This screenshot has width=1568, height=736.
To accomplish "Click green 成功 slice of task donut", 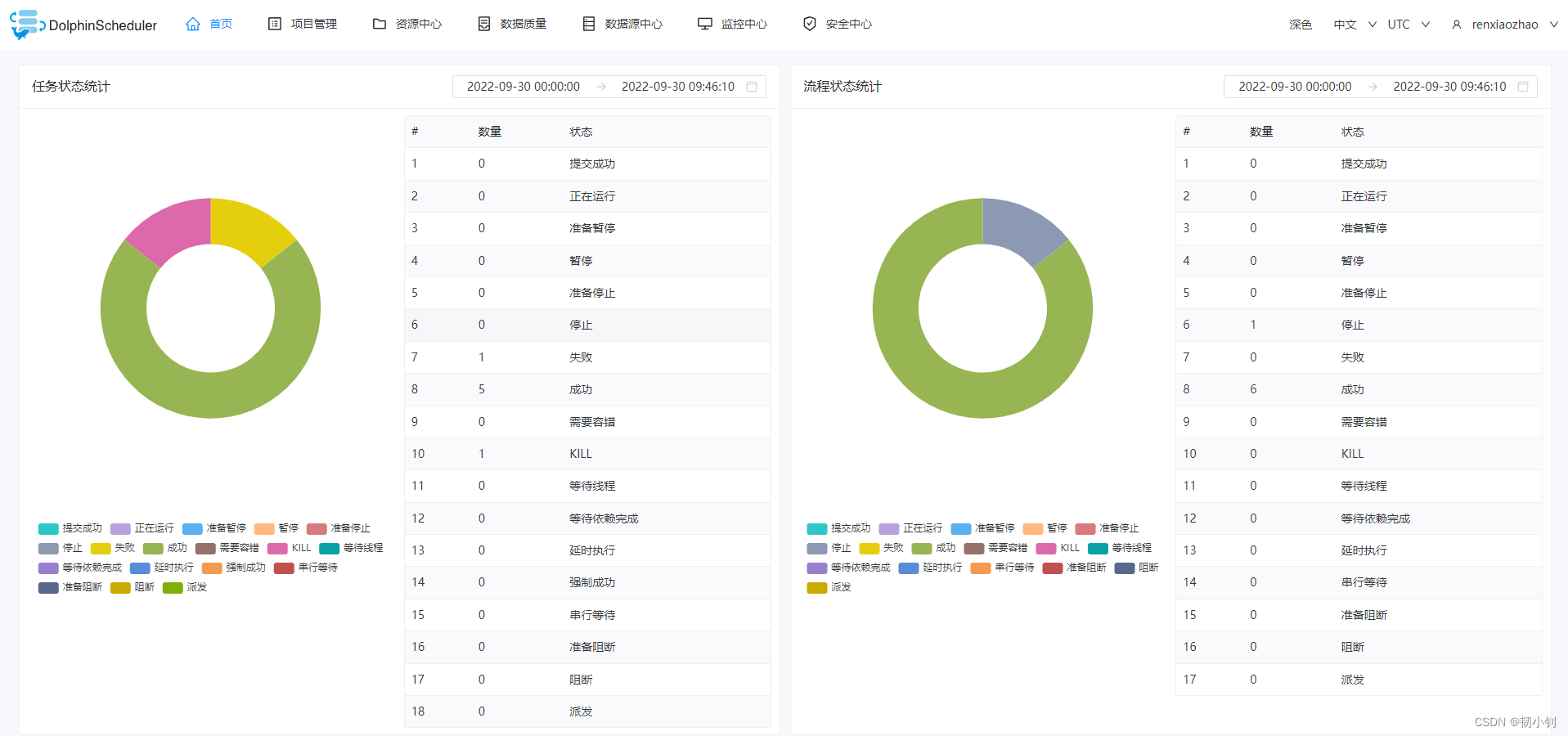I will pyautogui.click(x=211, y=396).
